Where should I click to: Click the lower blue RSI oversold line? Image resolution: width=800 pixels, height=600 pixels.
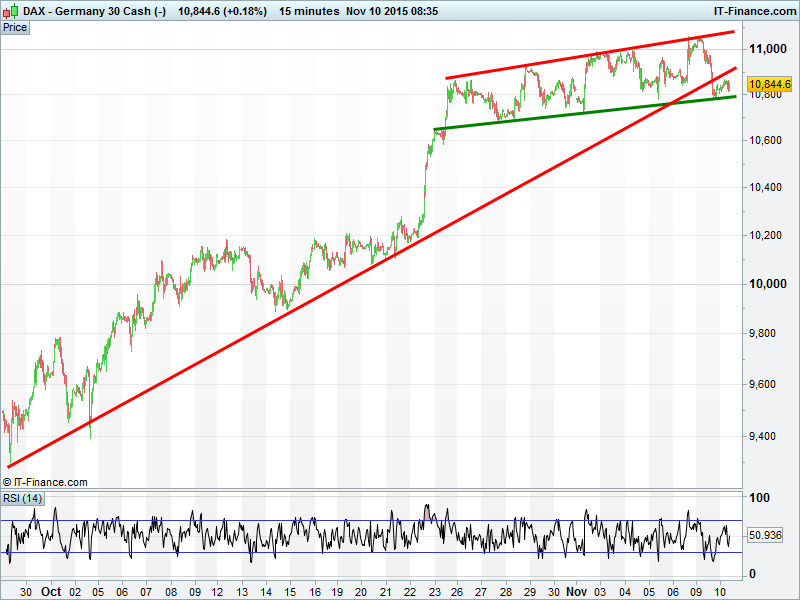pos(300,552)
